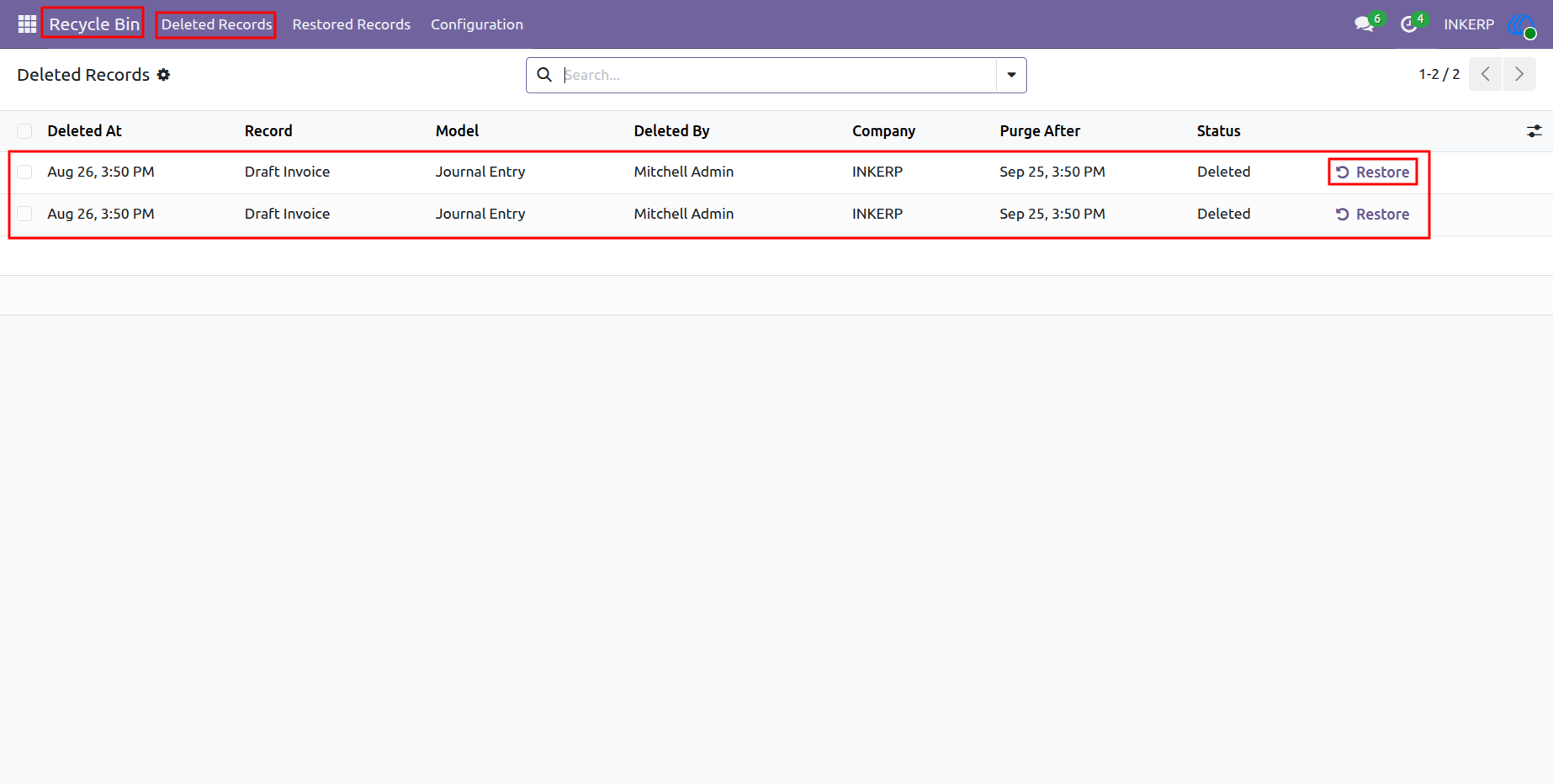
Task: Go to next page arrow
Action: (x=1519, y=74)
